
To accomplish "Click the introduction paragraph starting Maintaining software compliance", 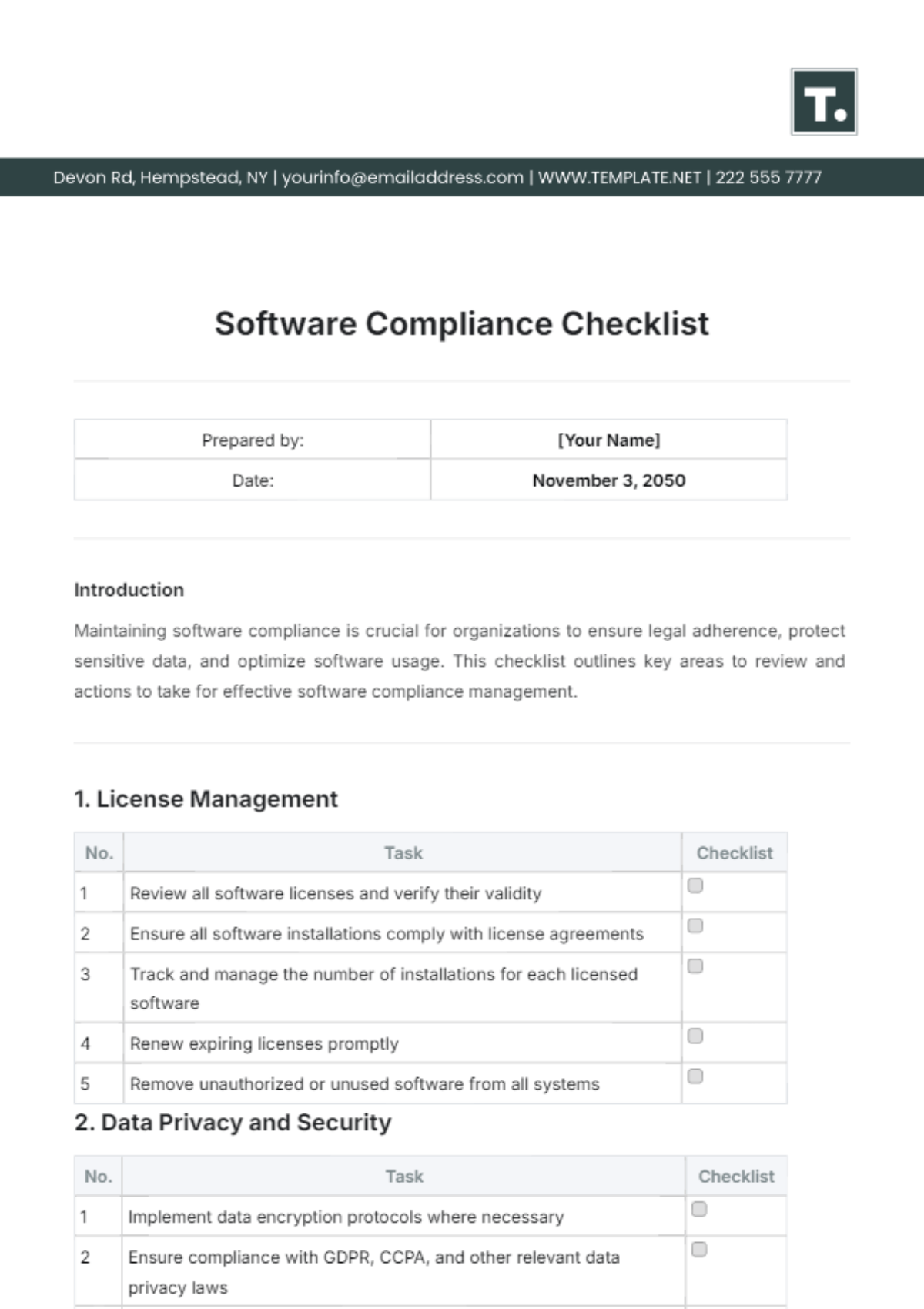I will tap(460, 661).
